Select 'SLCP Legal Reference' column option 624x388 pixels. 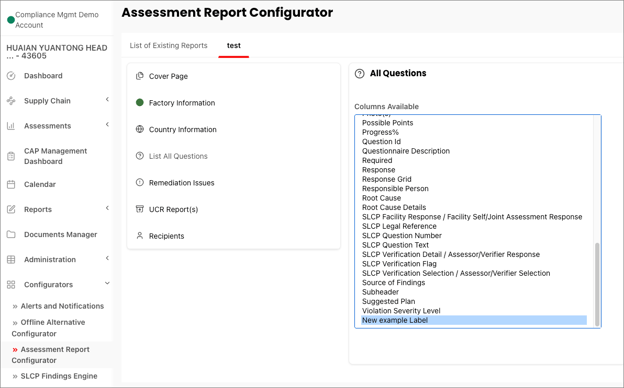[399, 226]
